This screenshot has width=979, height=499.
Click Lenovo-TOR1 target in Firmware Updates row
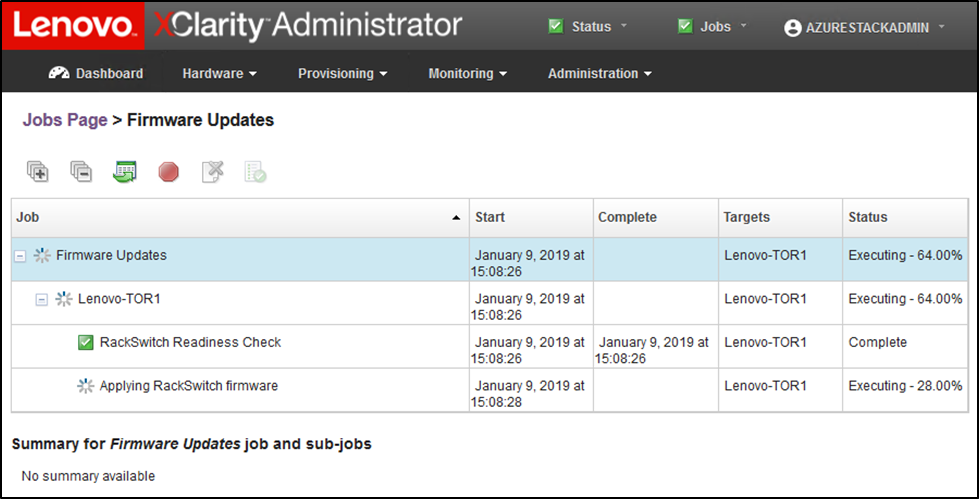click(765, 255)
